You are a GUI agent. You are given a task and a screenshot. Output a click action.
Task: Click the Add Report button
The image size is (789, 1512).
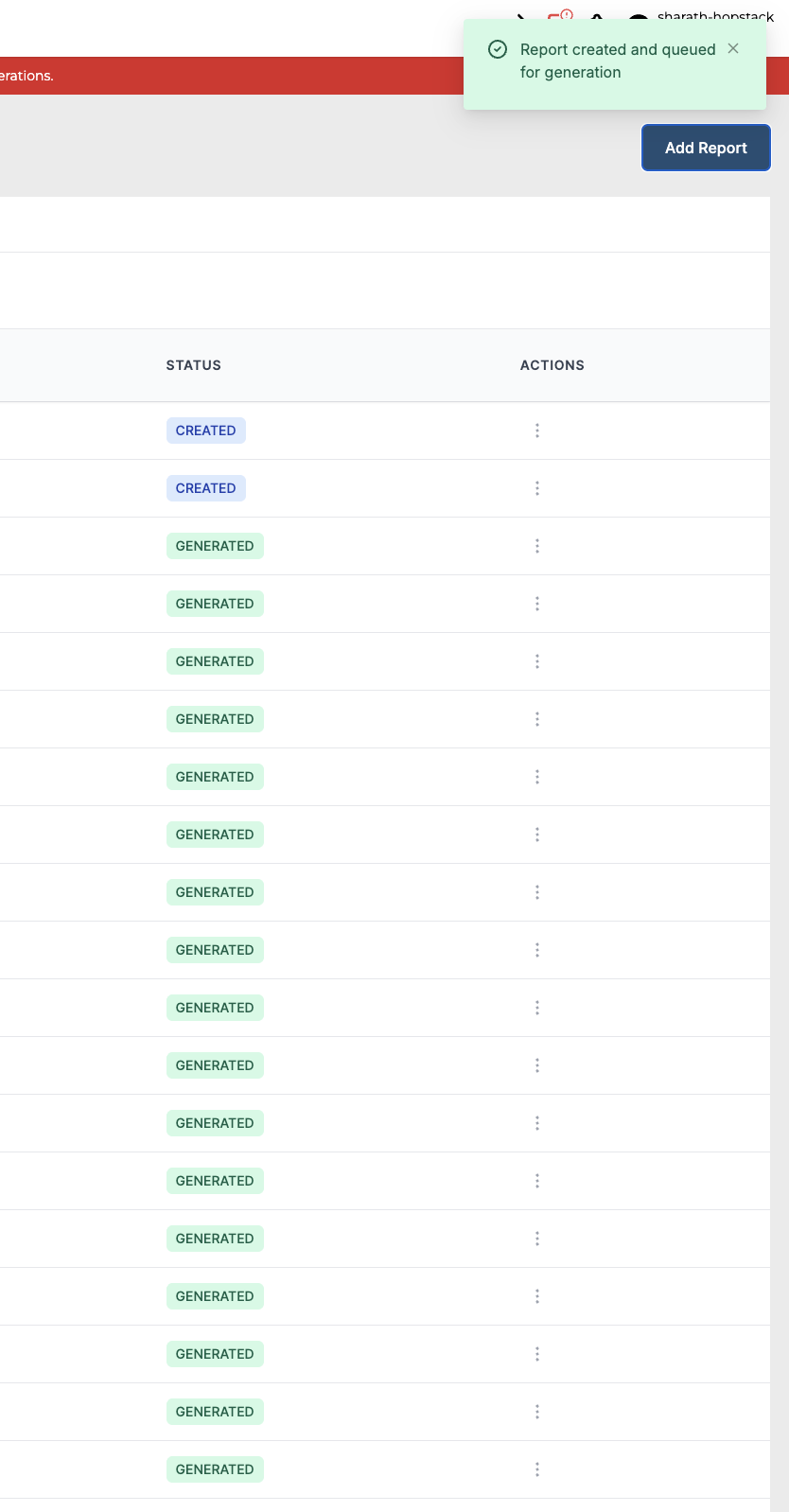pos(706,148)
